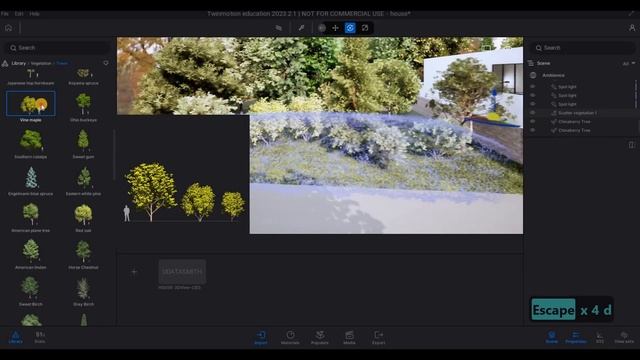Toggle fullscreen with the expand arrows icon
The width and height of the screenshot is (640, 360).
pos(631,13)
